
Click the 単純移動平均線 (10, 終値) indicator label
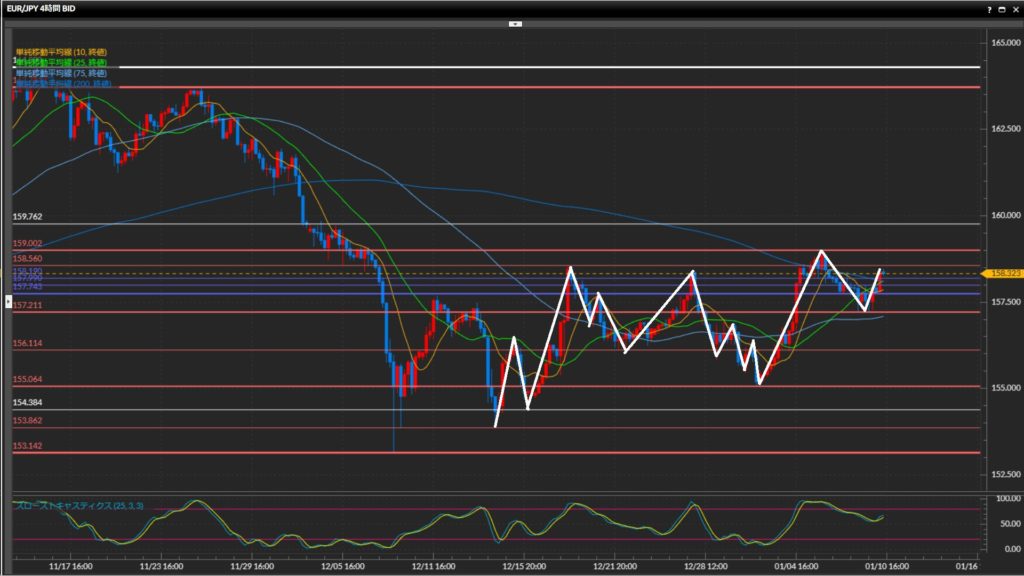point(60,51)
